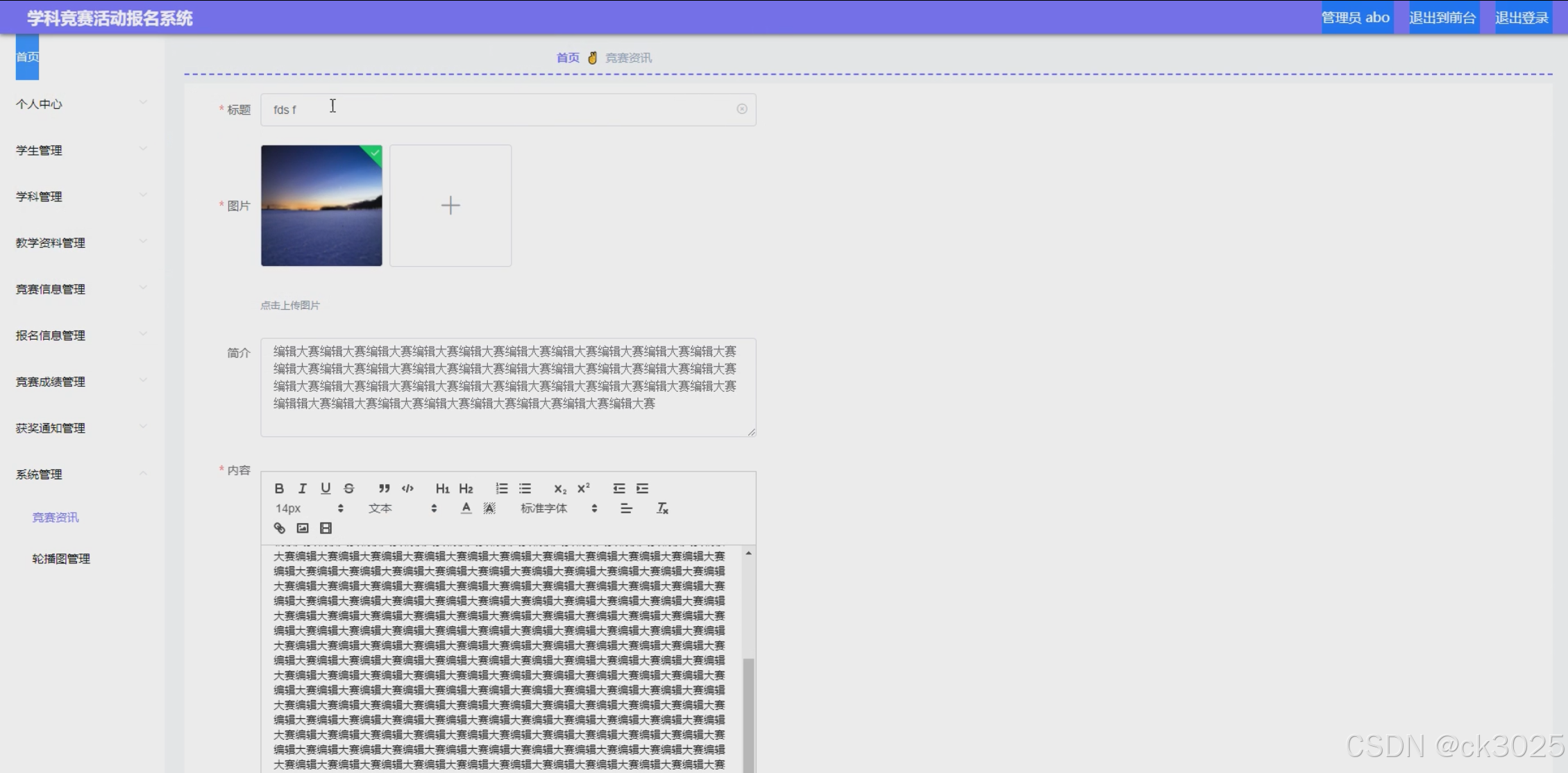Select the 竞赛资讯 sidebar item

[56, 517]
